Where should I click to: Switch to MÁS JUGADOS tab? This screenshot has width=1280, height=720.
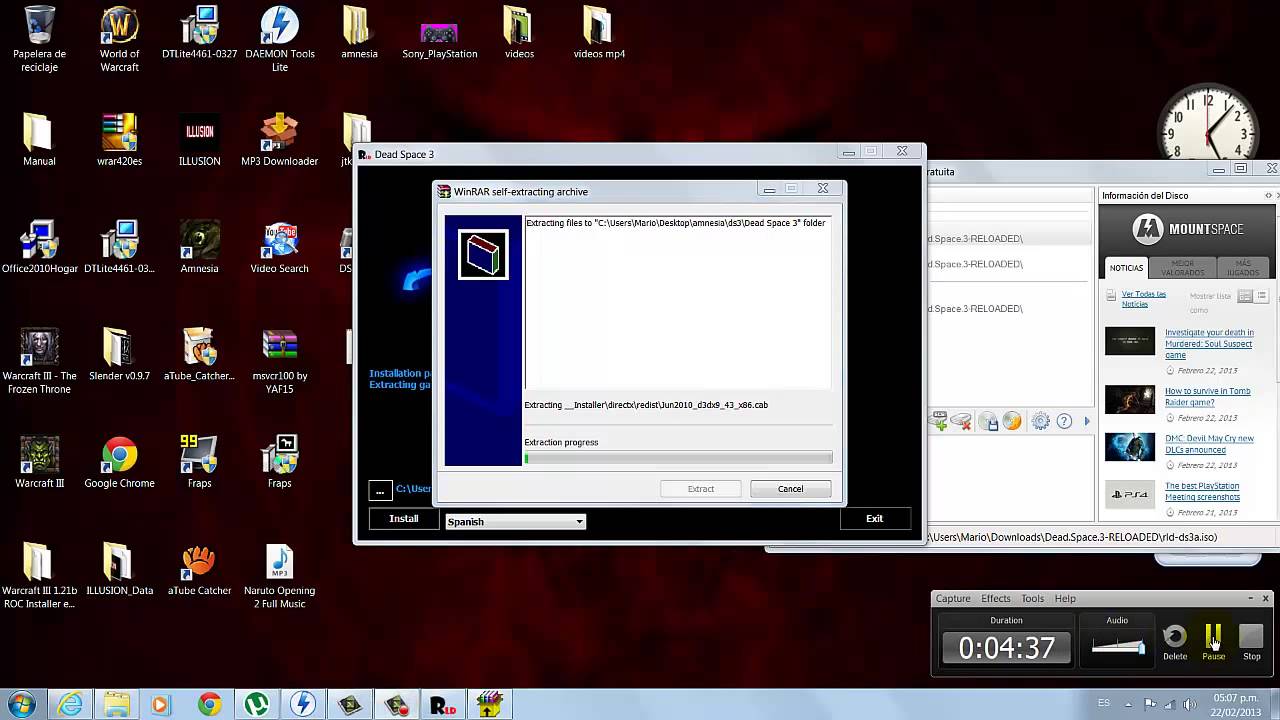point(1243,268)
